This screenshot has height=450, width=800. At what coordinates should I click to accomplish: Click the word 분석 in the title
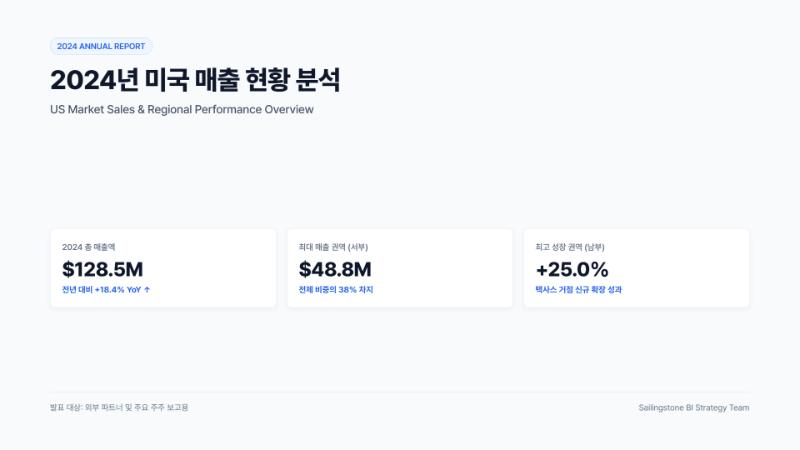(318, 80)
